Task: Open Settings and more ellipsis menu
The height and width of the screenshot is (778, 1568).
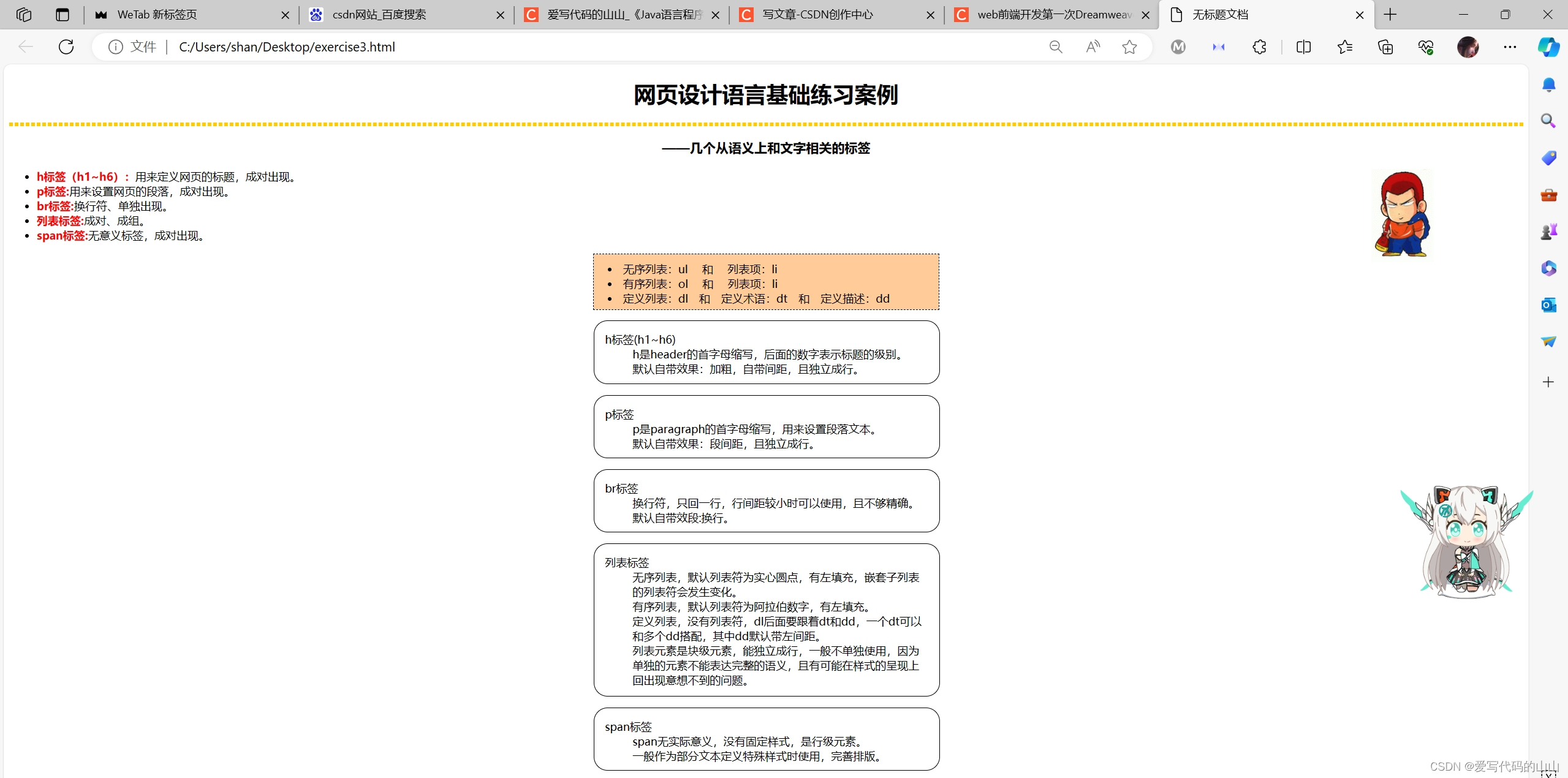Action: point(1510,47)
